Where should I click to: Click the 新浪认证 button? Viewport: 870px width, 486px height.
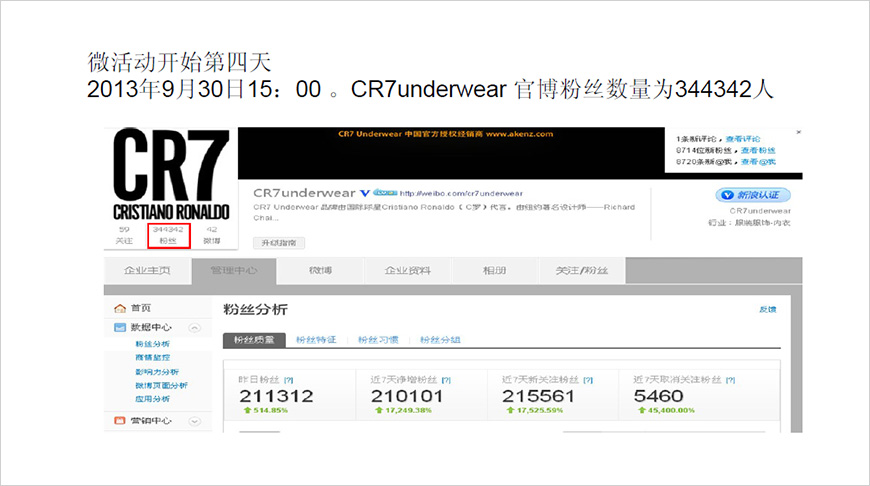(752, 195)
